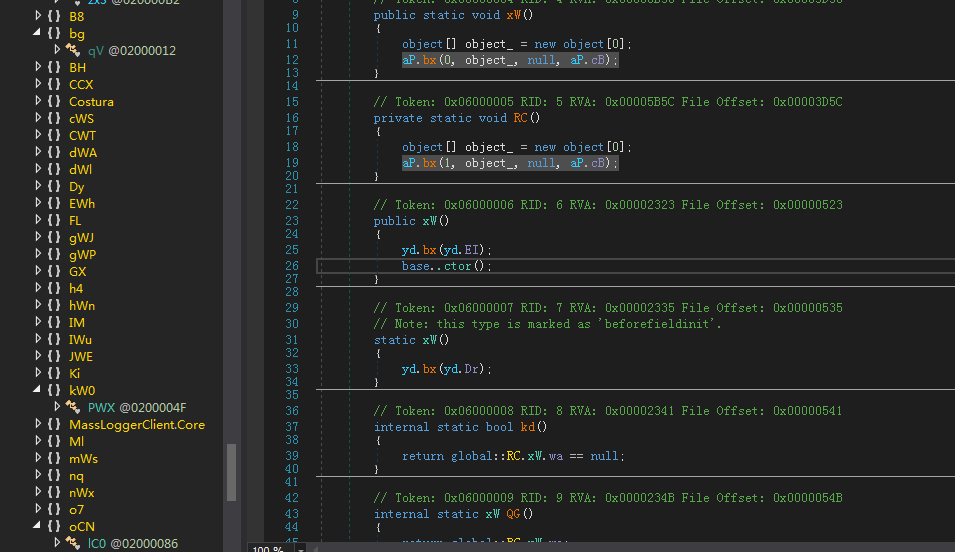
Task: Click the namespace icon next to JWE
Action: coord(54,357)
